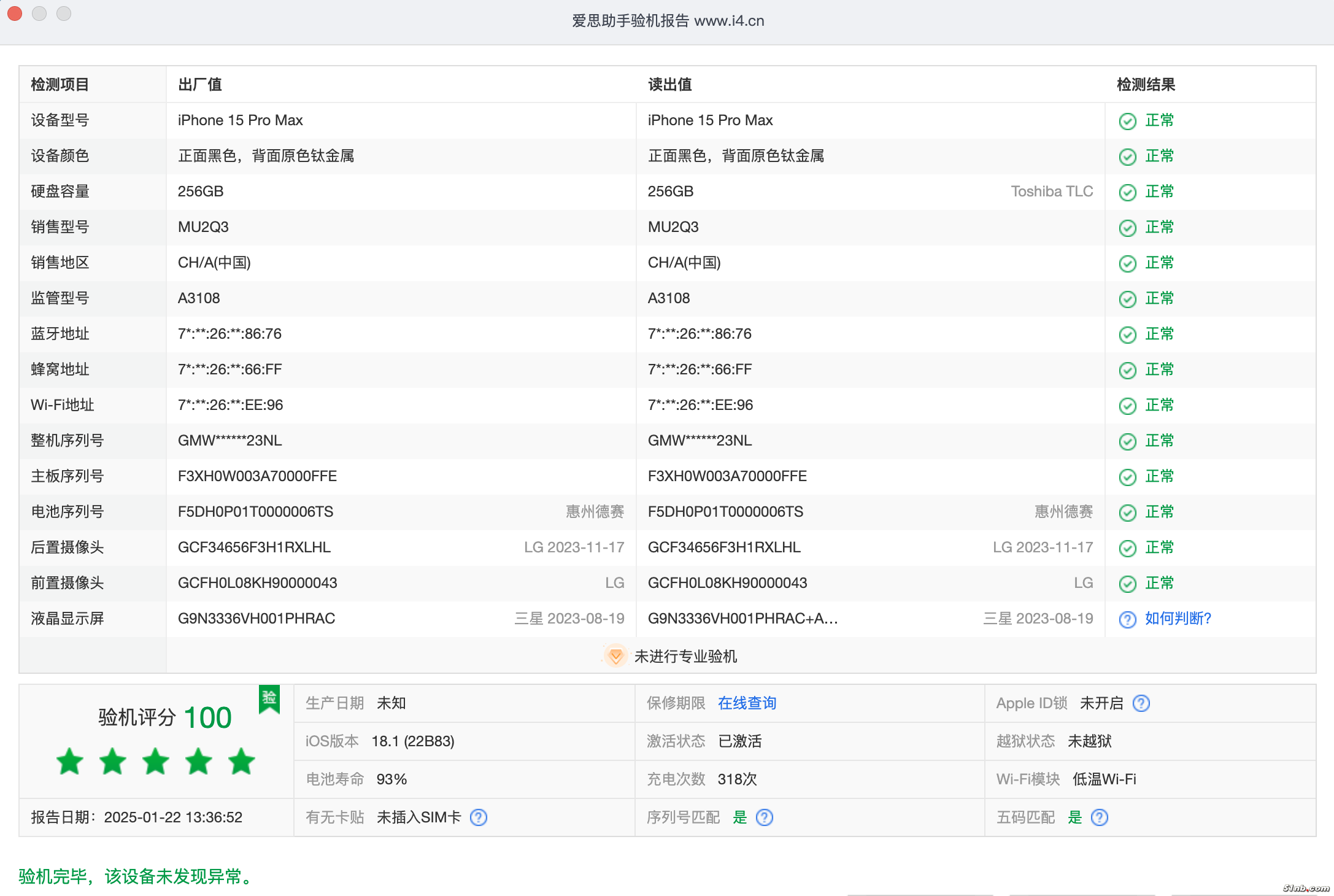Click the green check icon for 设备型号

1128,121
